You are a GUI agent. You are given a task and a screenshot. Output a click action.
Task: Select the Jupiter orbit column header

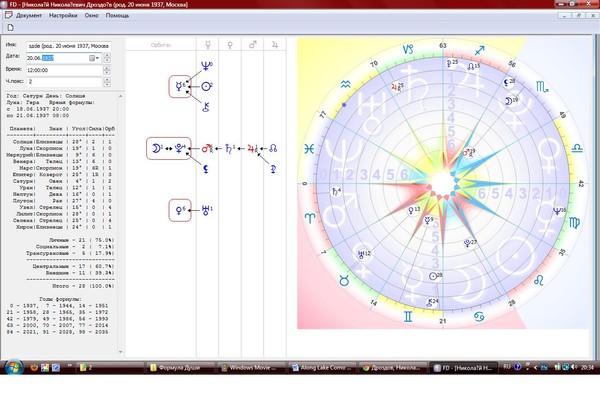[275, 45]
